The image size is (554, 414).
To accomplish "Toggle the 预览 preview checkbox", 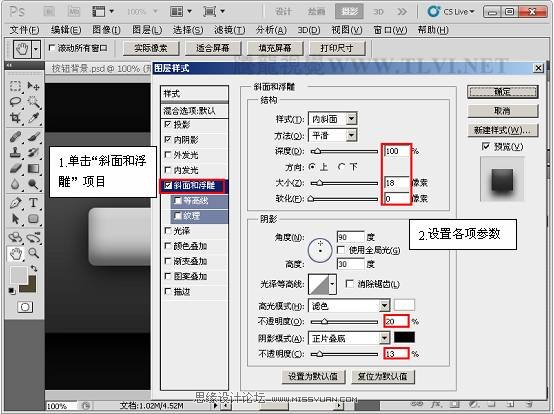I will 486,146.
